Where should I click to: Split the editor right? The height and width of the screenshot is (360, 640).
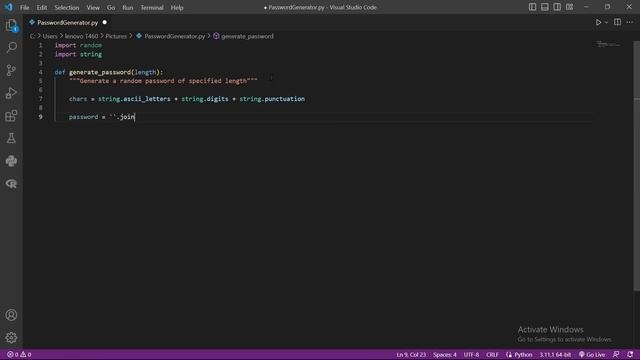(618, 22)
